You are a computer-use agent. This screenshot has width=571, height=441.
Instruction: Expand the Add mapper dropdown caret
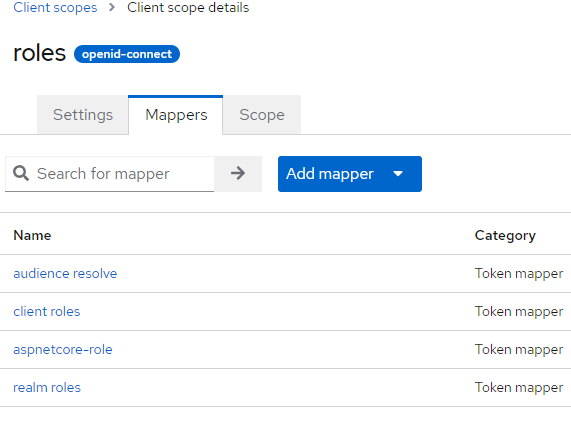(398, 174)
